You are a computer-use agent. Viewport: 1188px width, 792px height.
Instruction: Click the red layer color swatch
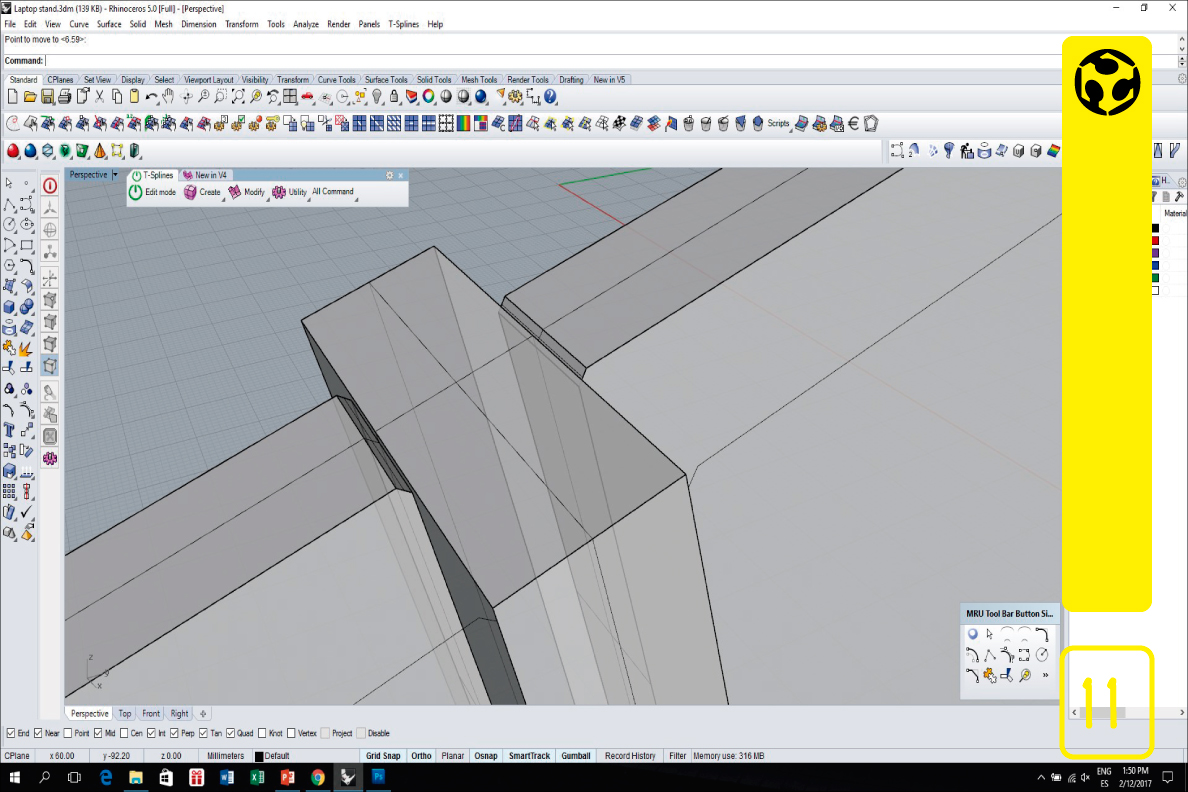[x=1155, y=240]
